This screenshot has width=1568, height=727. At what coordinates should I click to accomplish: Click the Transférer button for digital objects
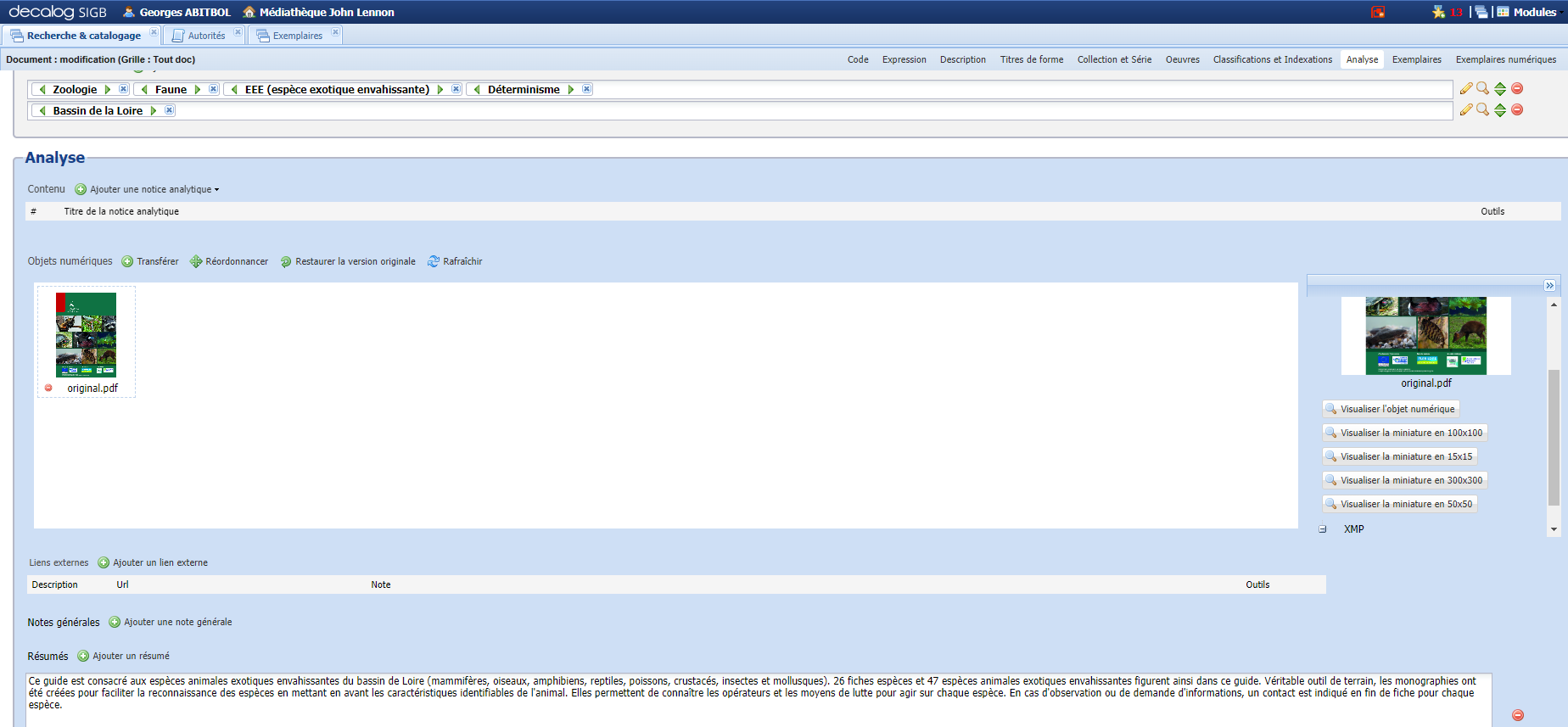[150, 261]
